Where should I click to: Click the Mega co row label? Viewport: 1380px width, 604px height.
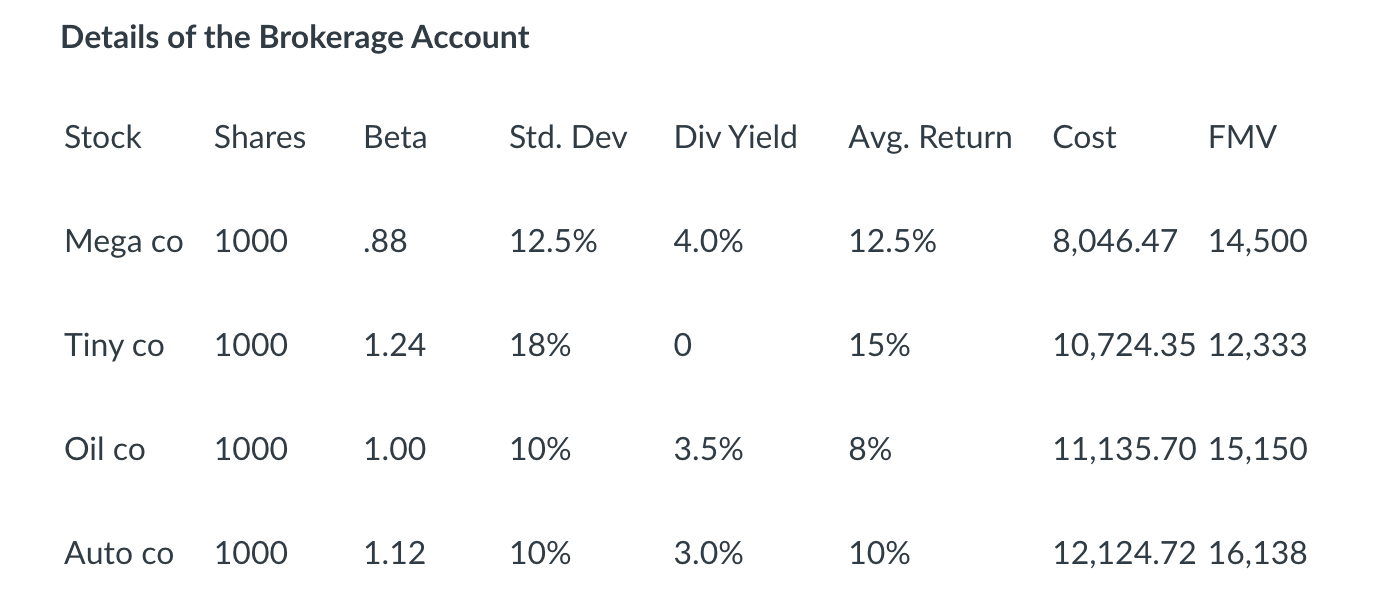click(124, 242)
